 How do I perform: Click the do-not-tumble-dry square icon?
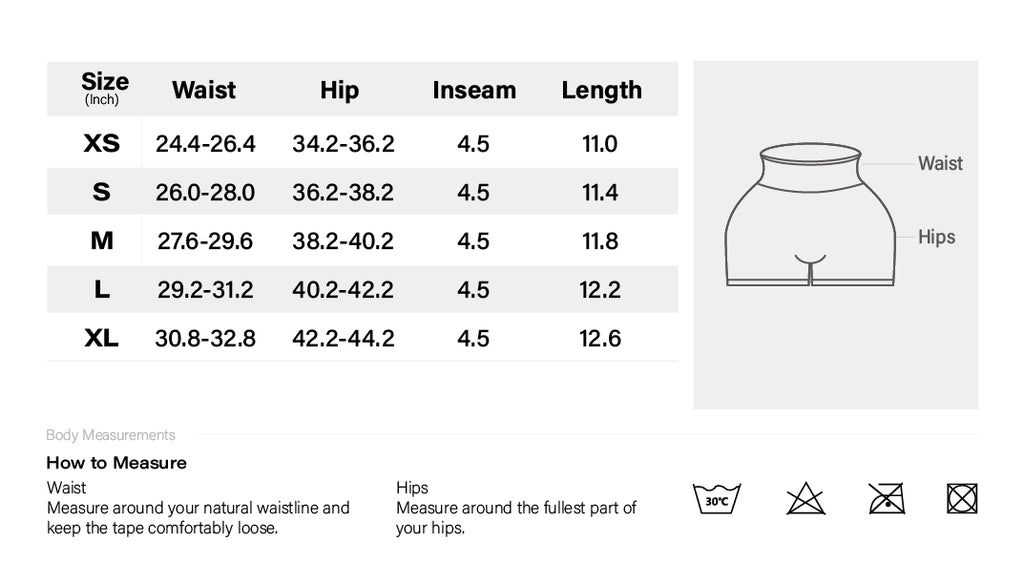961,497
